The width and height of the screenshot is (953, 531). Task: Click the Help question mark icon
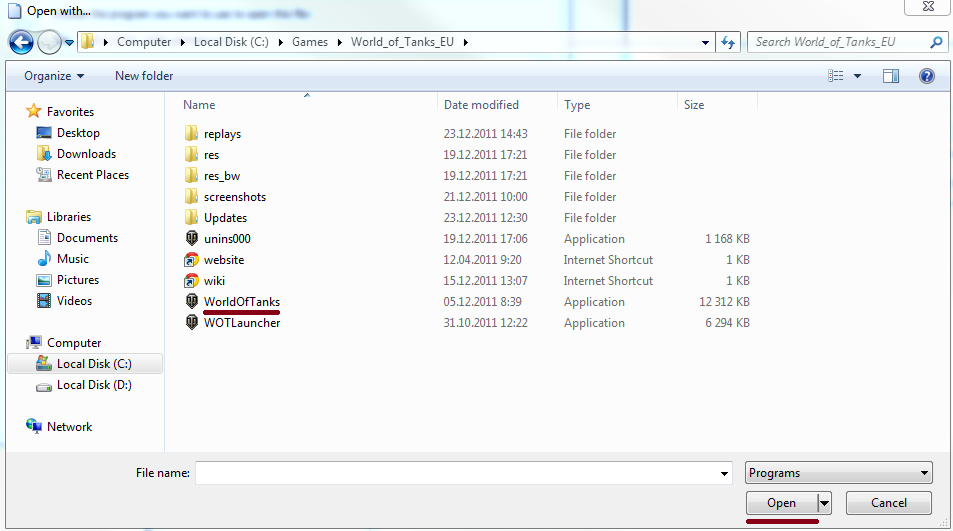point(927,76)
